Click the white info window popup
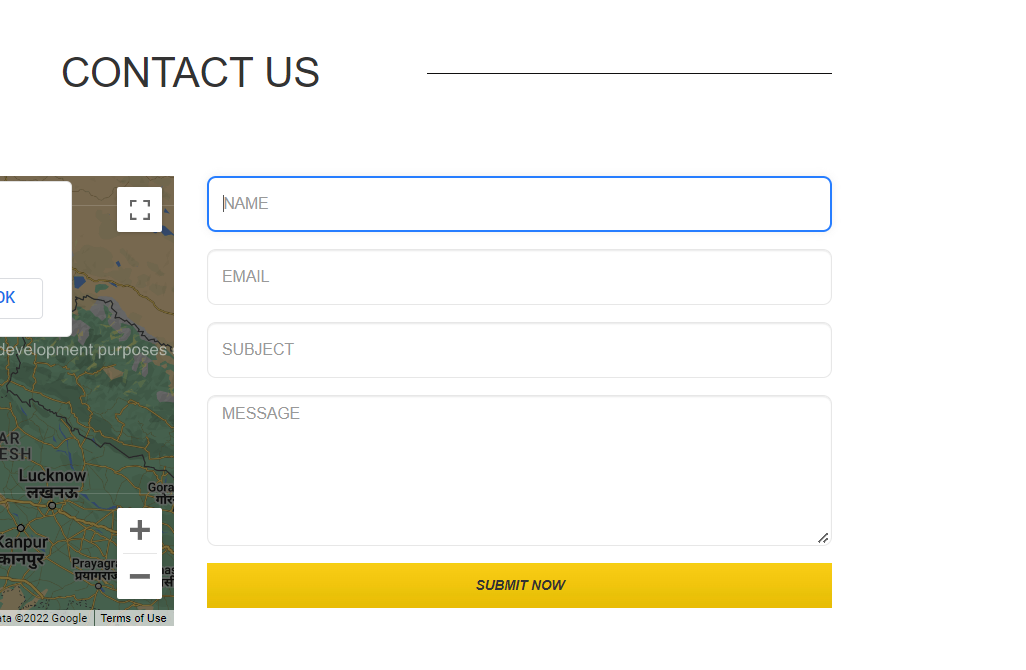 pos(35,255)
